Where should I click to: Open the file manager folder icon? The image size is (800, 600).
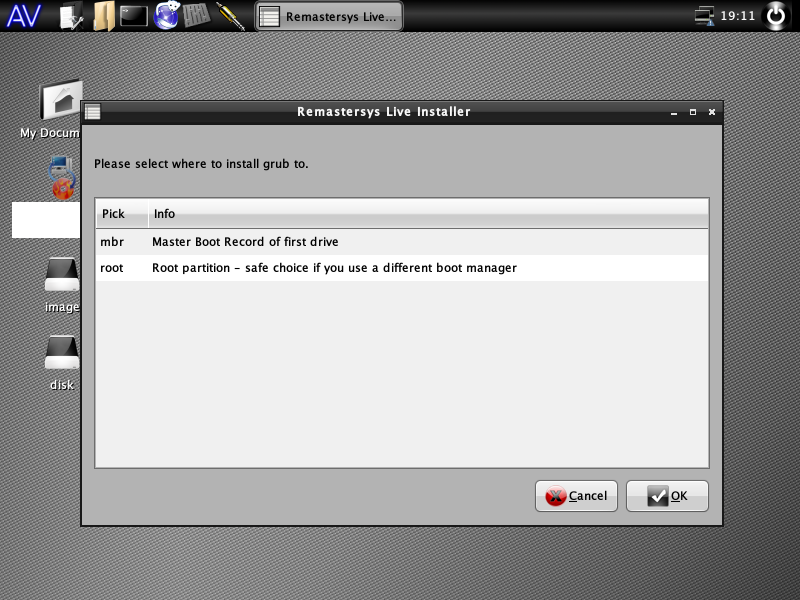104,16
